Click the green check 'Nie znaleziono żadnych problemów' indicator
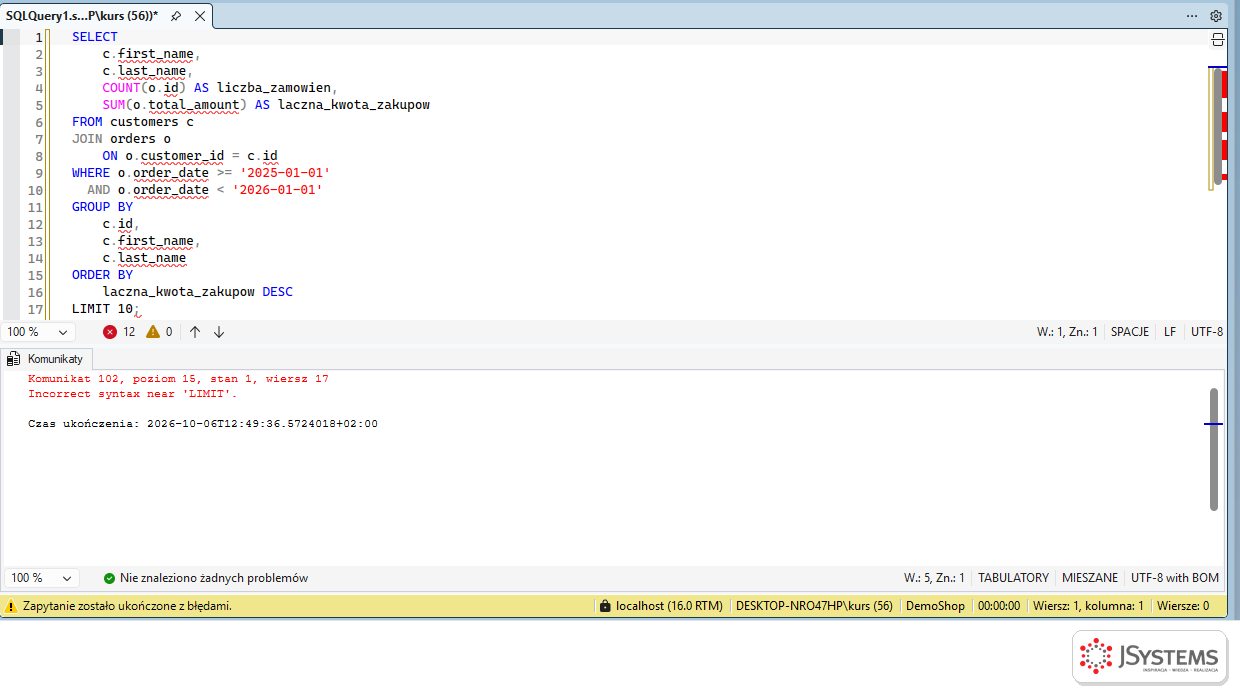This screenshot has height=692, width=1240. coord(109,578)
